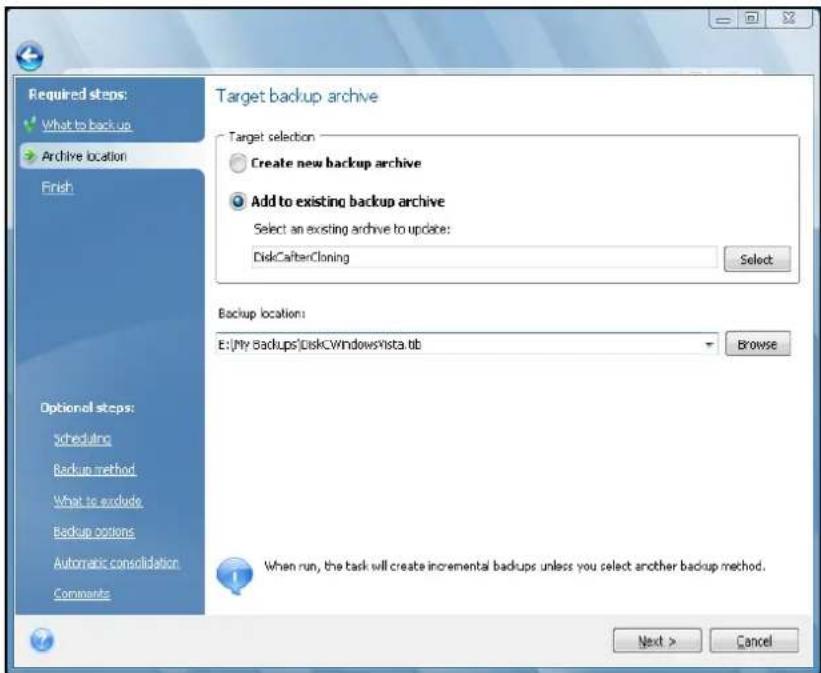Click the existing archive name field
The image size is (821, 673).
tap(484, 258)
